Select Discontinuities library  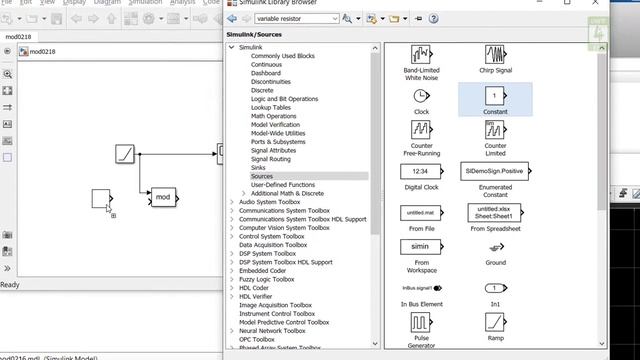point(271,82)
